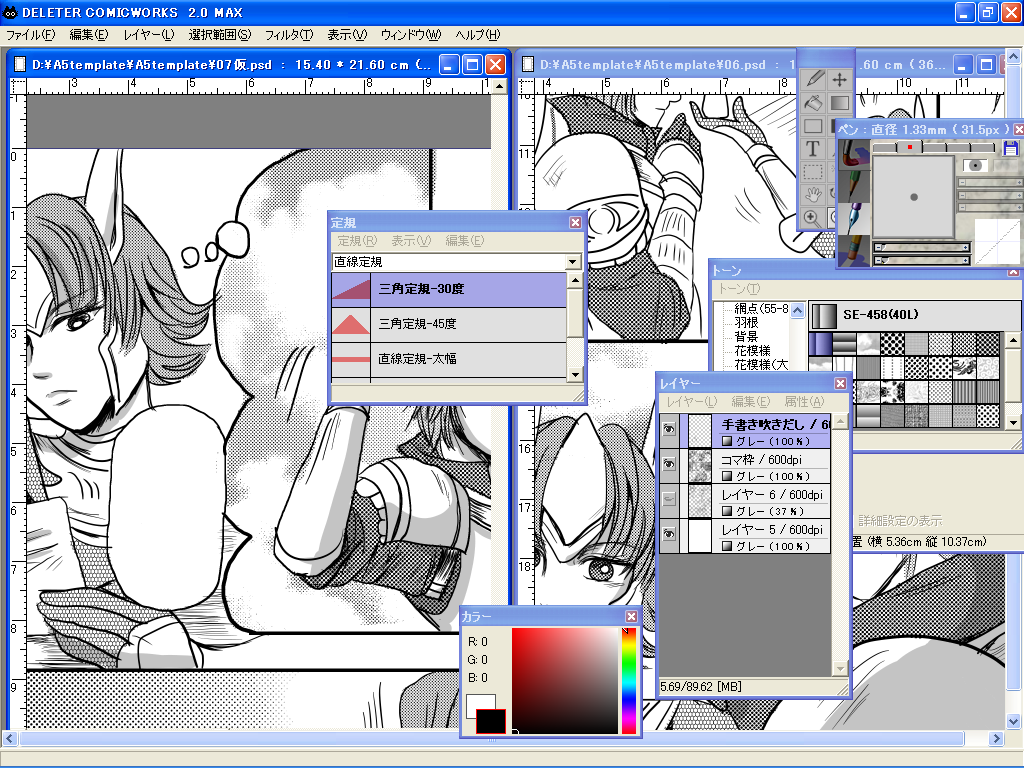The image size is (1024, 768).
Task: Select レイヤー 5 / 600dpi layer row
Action: coord(744,536)
